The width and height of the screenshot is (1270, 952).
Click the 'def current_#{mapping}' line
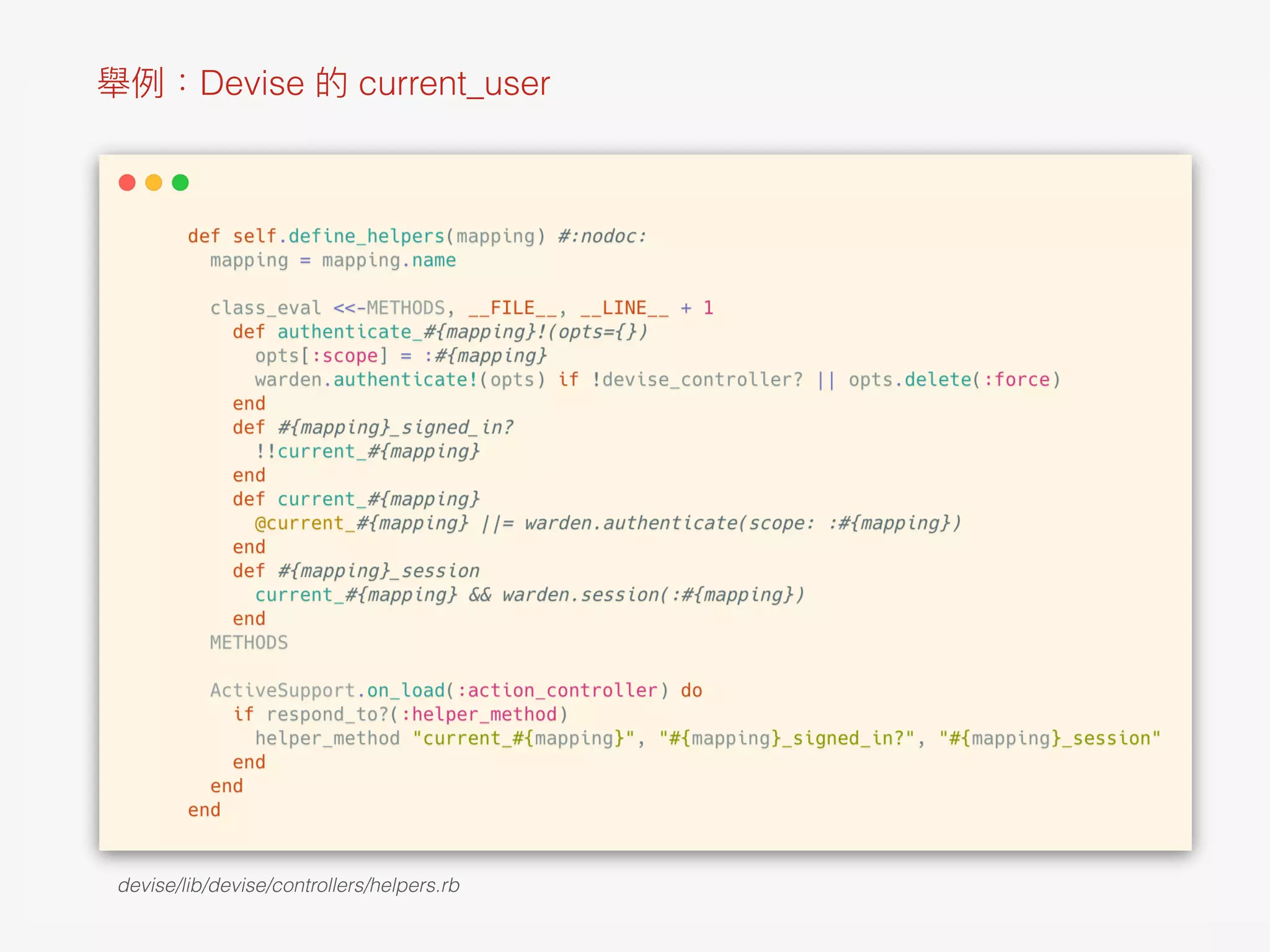(x=356, y=499)
